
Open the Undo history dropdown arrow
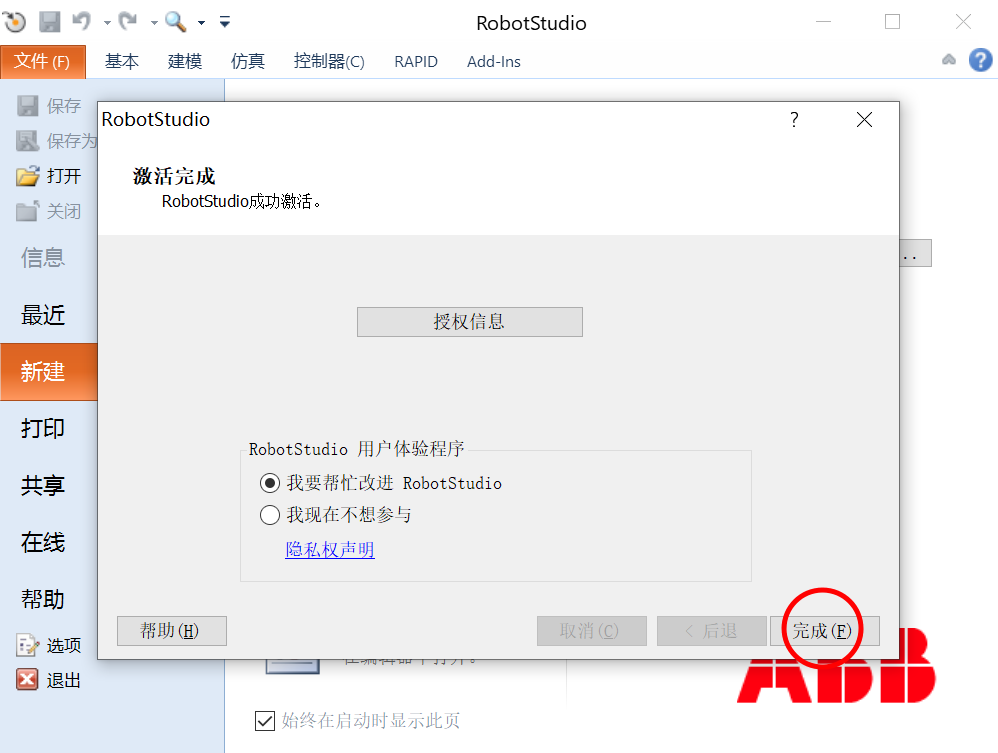(x=107, y=23)
